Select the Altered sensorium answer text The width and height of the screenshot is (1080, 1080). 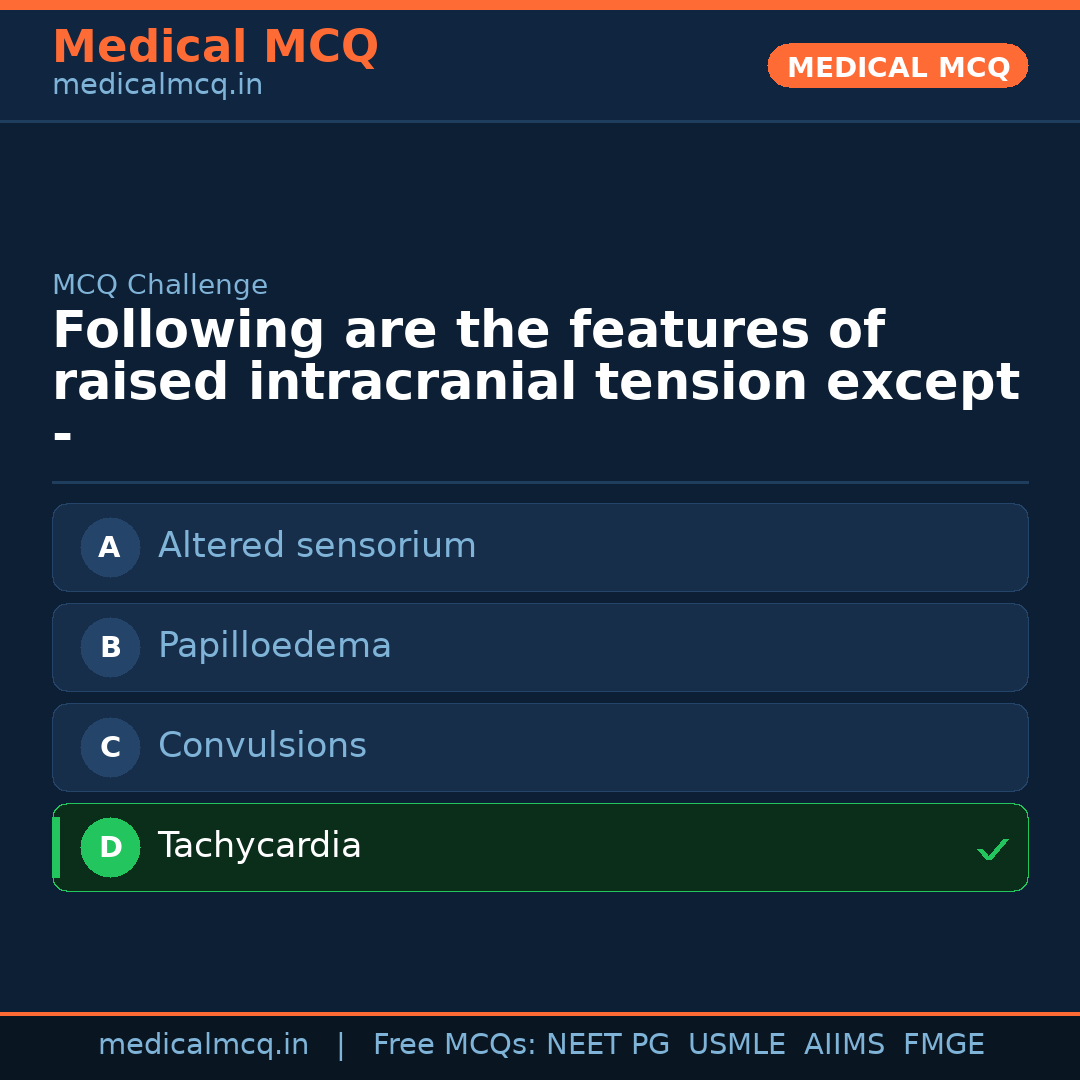[317, 546]
